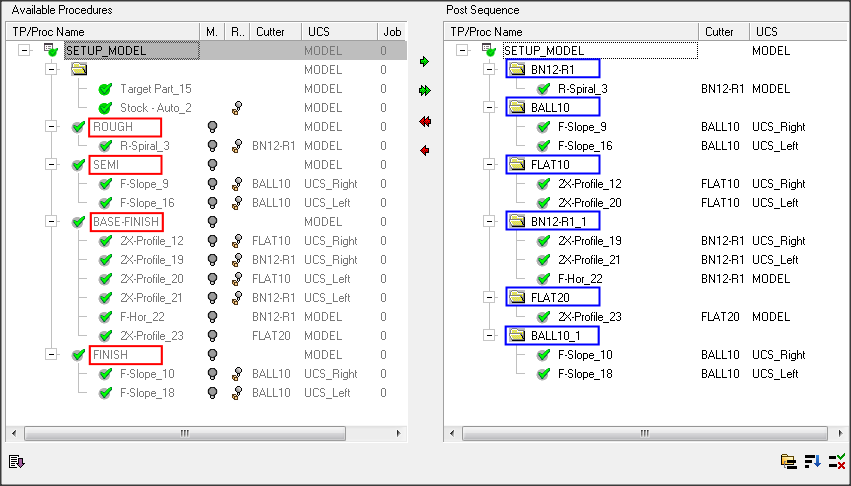Screen dimensions: 851x486
Task: Select Stock - Auto_2 procedure
Action: tap(155, 108)
